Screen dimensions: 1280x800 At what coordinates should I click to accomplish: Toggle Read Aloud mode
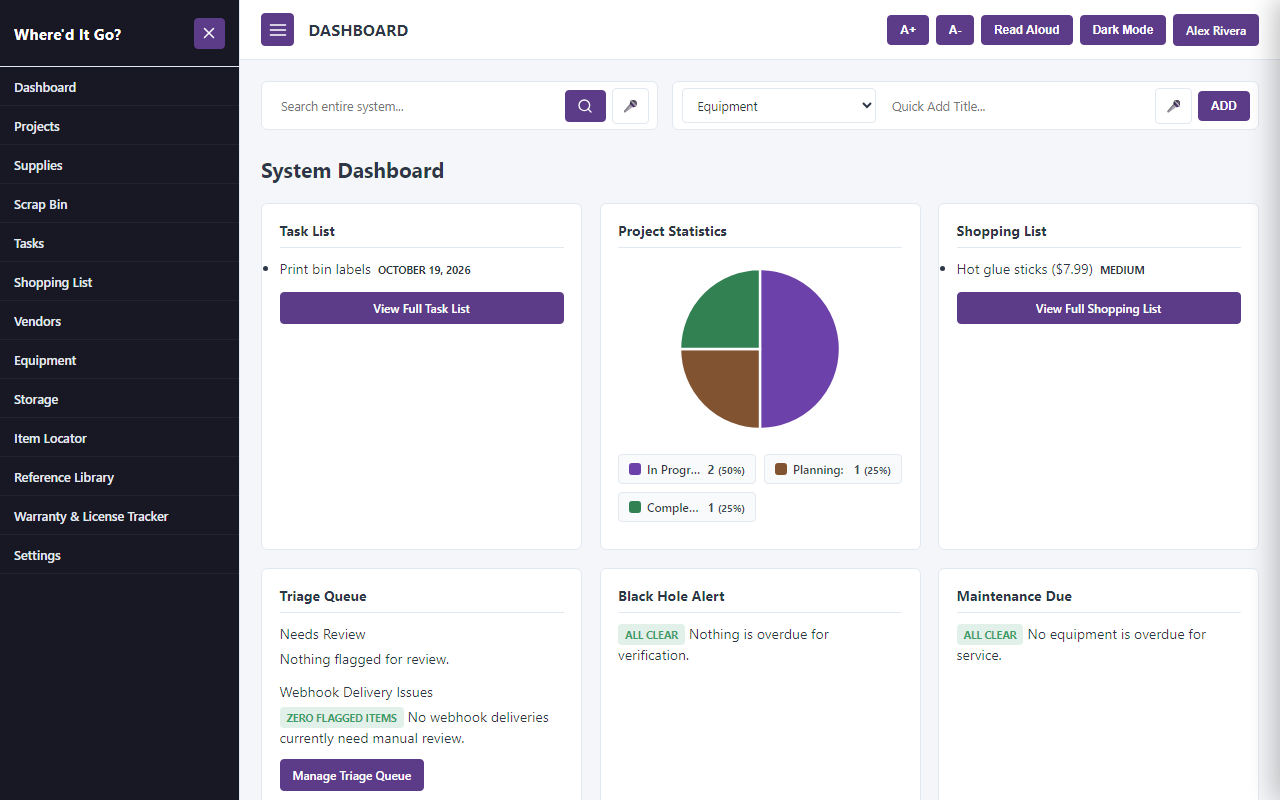(x=1027, y=30)
